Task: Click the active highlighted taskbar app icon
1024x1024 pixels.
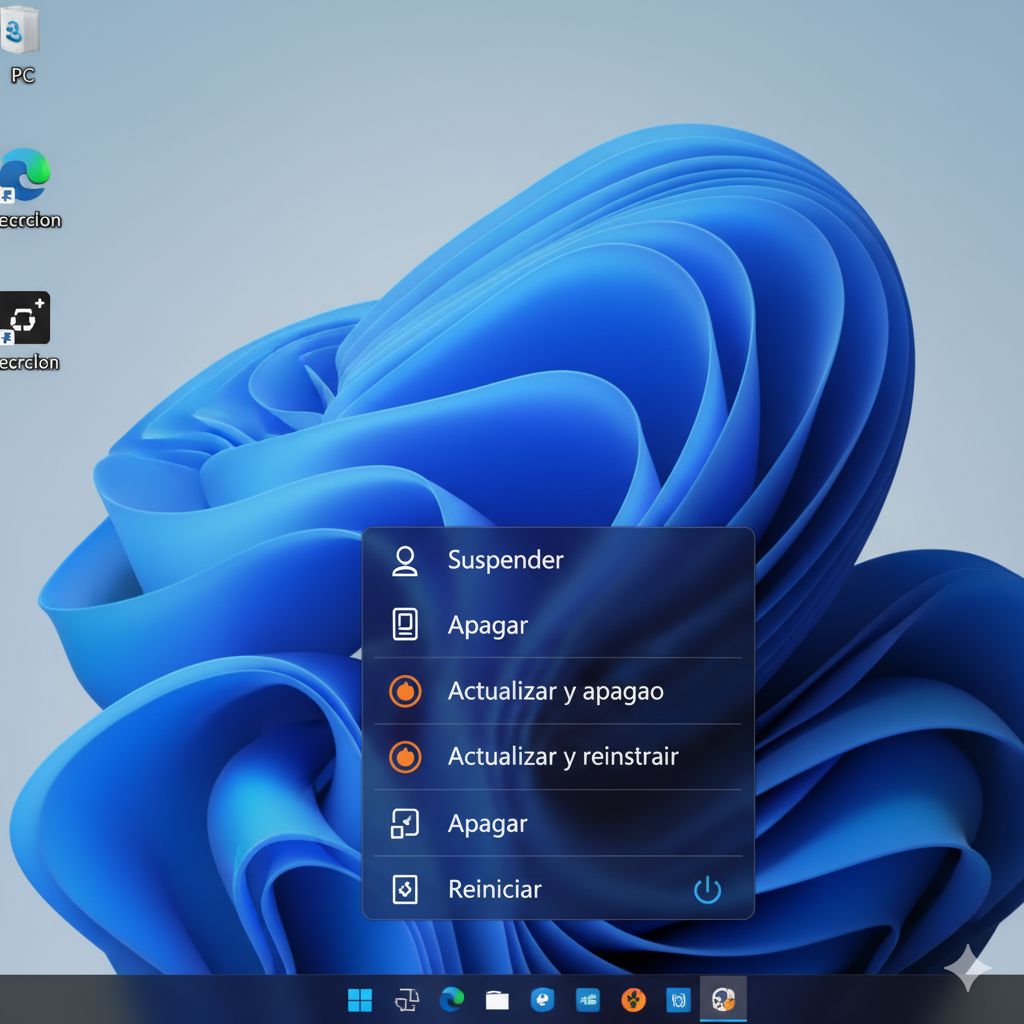Action: (723, 999)
